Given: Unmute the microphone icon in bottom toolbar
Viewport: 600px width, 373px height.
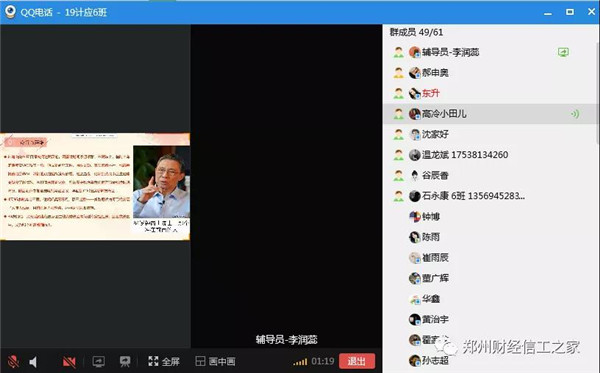Looking at the screenshot, I should click(13, 361).
